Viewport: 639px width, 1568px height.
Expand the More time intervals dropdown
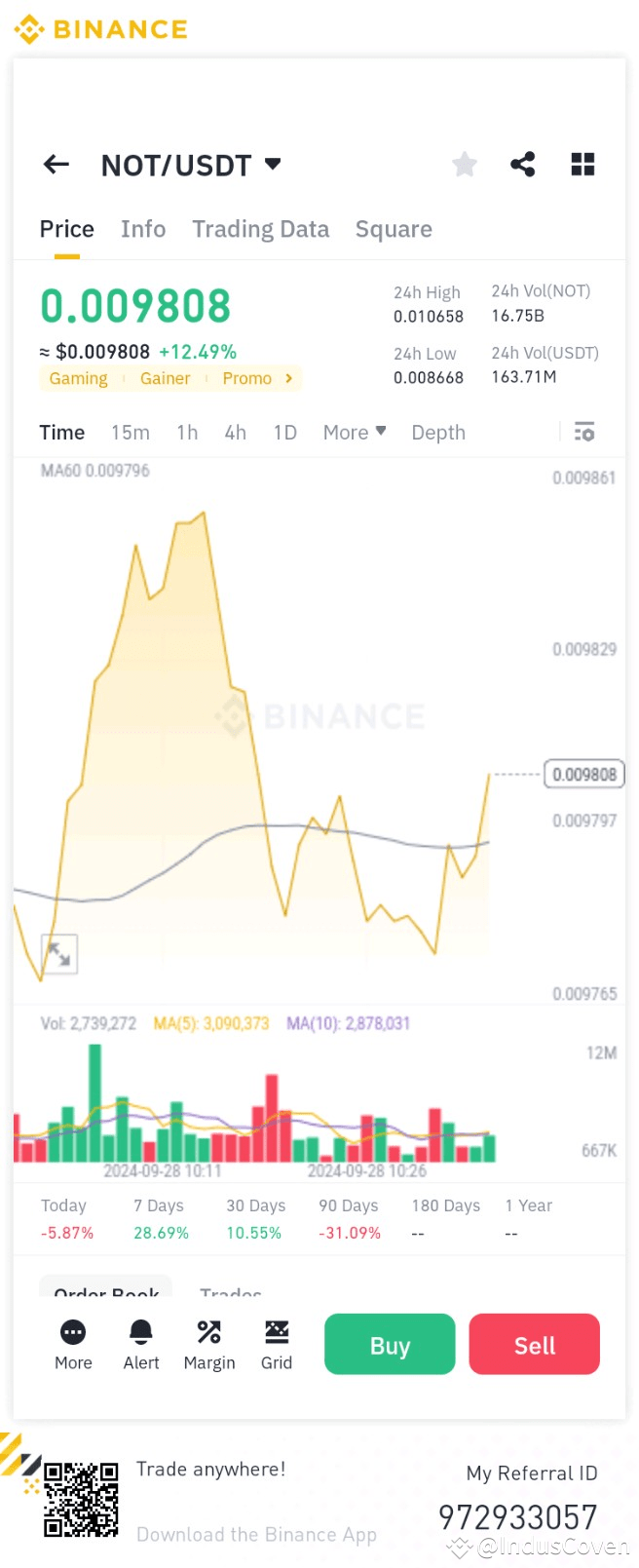click(x=354, y=433)
